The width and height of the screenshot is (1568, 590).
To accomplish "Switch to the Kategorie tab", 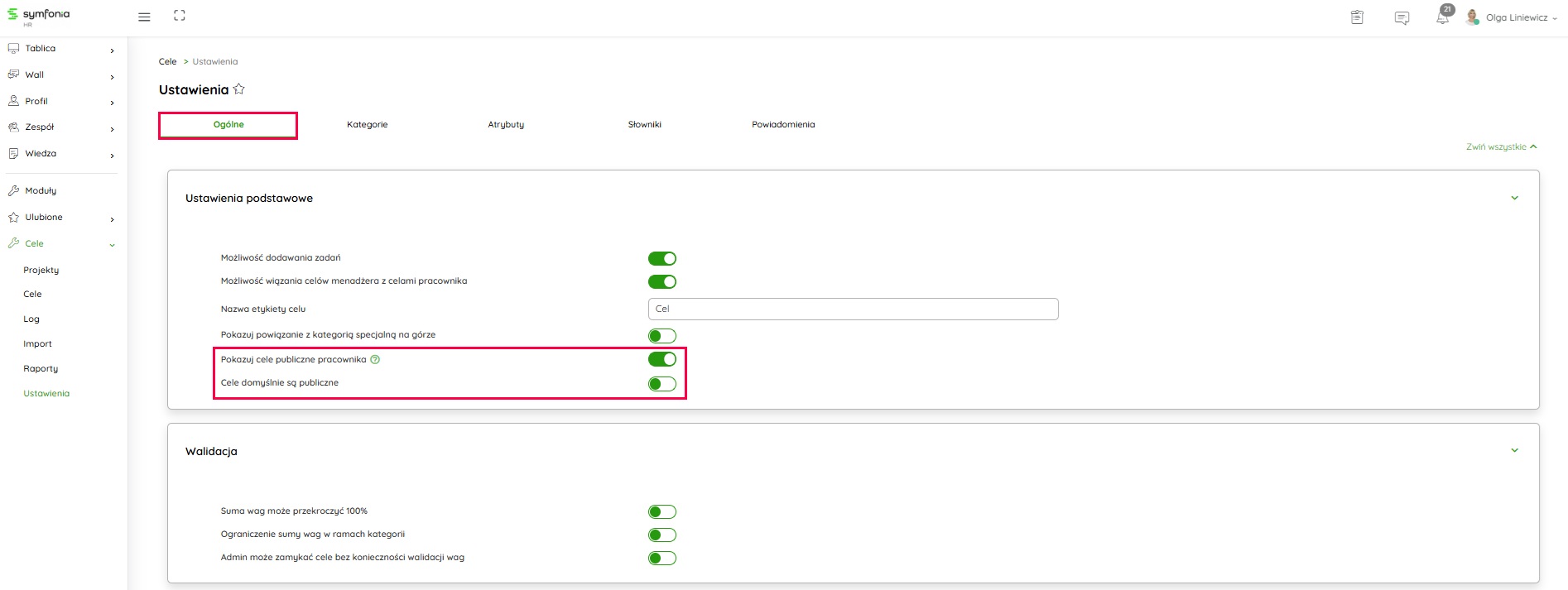I will [x=367, y=125].
